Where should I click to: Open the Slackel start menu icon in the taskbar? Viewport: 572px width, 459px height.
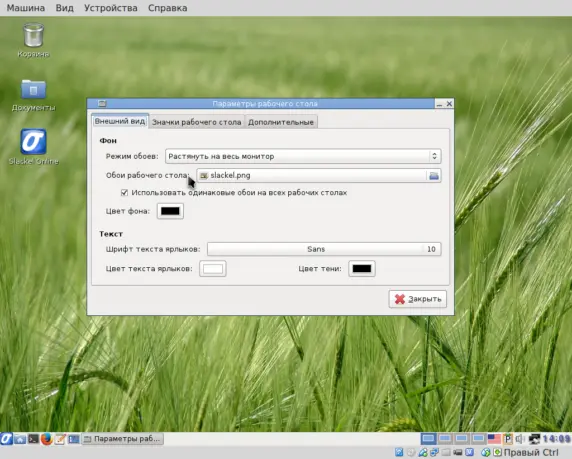[6, 439]
